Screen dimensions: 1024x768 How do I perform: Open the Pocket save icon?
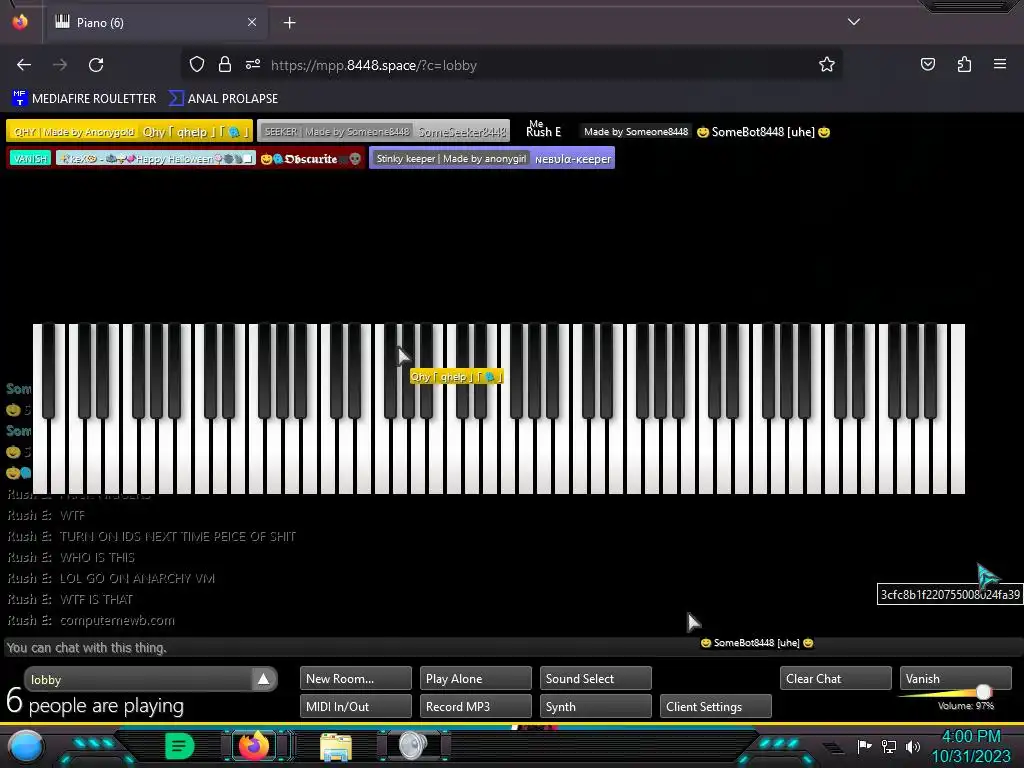[x=927, y=65]
